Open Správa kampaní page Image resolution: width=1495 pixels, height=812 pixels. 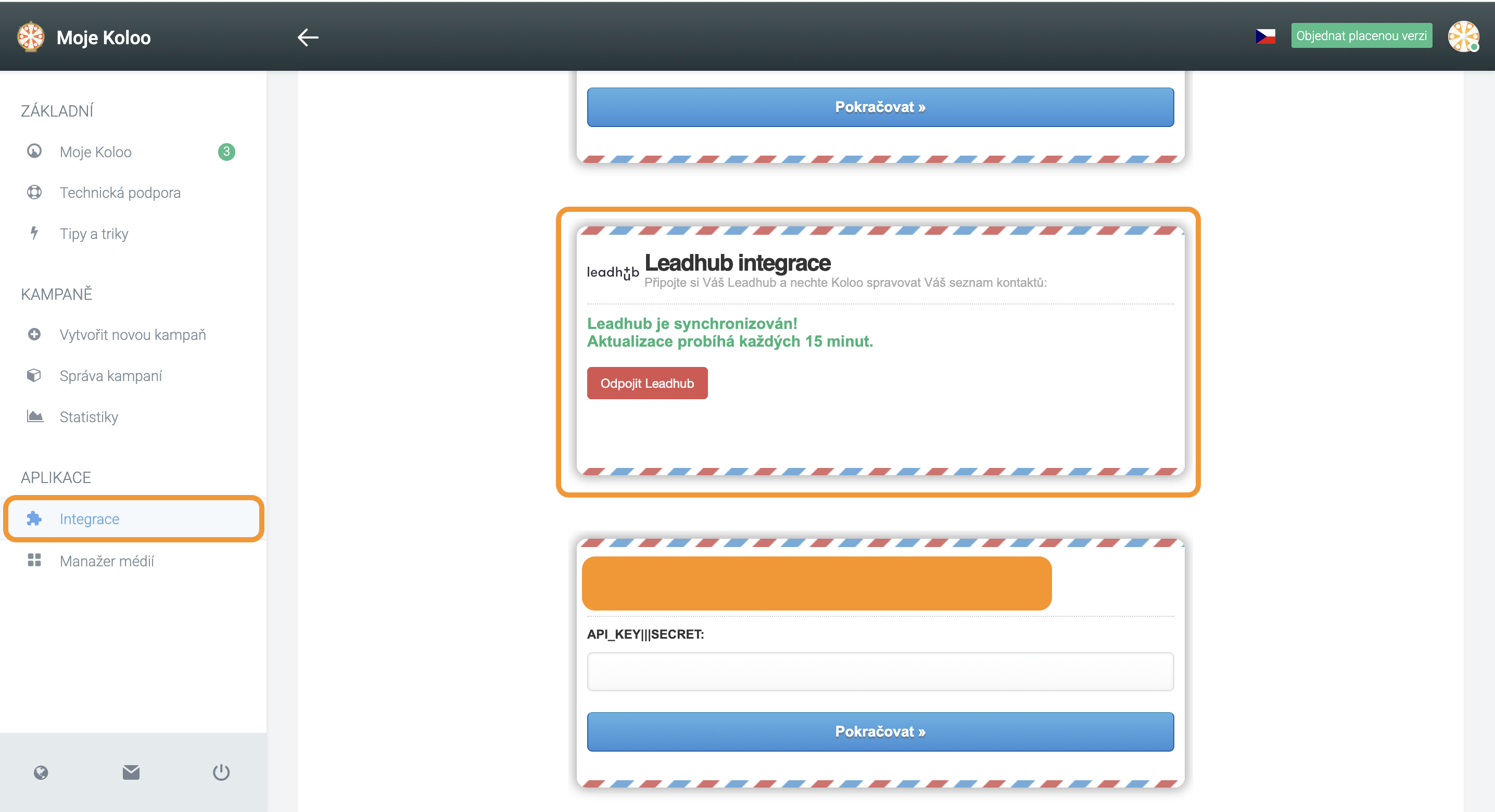[111, 375]
